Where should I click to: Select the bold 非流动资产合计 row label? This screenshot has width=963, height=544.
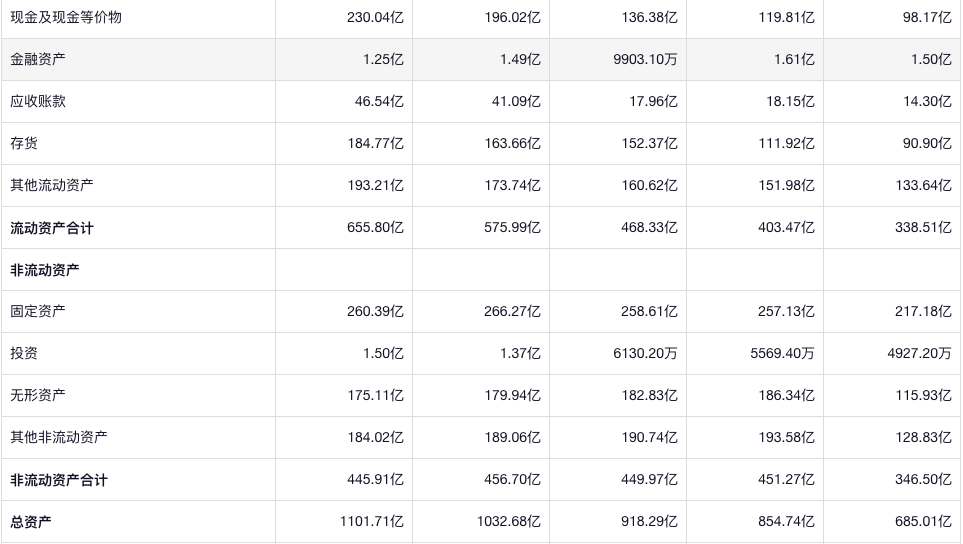[59, 480]
